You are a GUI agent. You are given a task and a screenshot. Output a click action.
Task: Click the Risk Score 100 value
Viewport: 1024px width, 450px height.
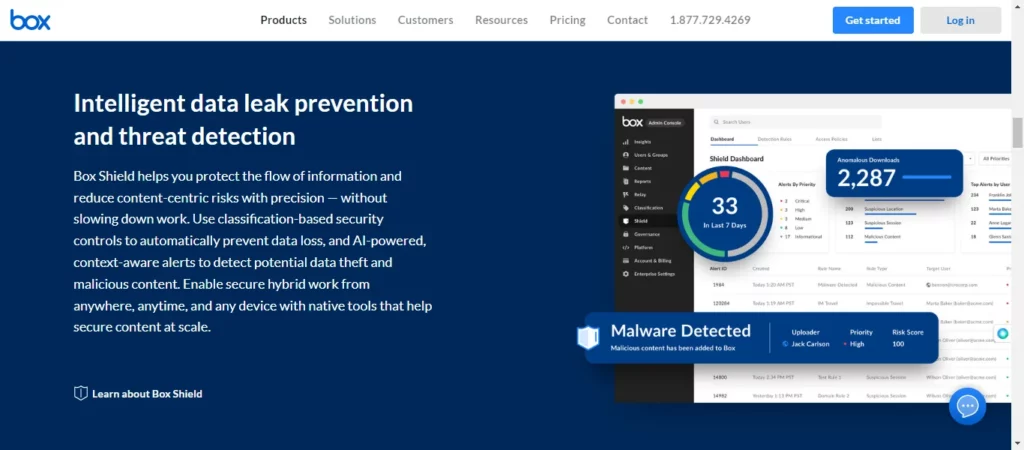coord(898,344)
